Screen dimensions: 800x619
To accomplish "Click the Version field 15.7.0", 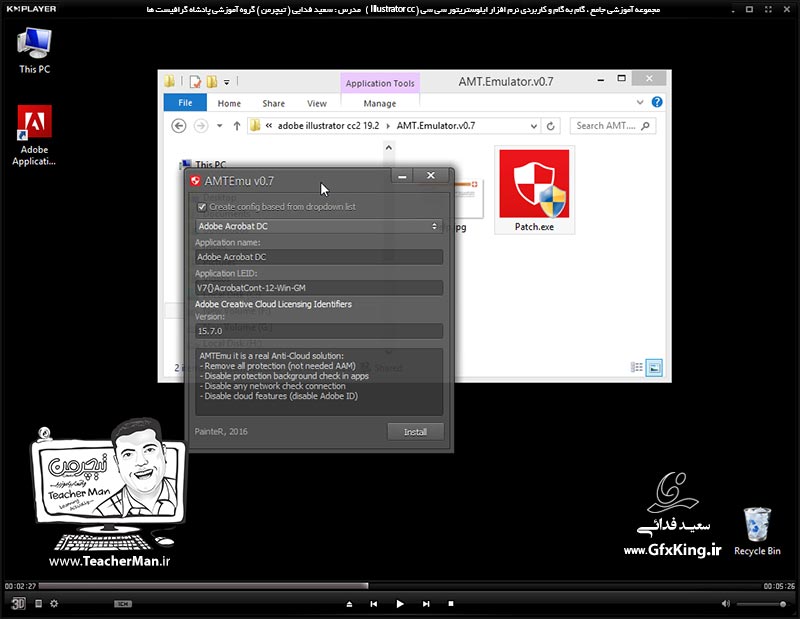I will point(318,331).
